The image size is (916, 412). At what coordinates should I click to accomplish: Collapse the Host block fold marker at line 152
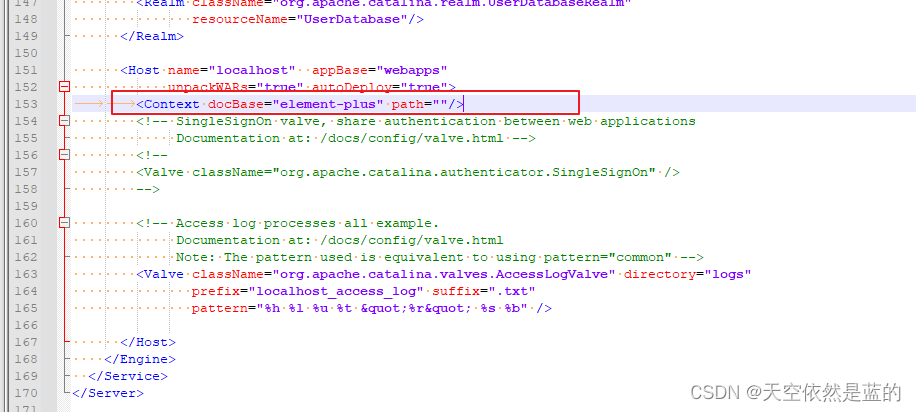65,87
